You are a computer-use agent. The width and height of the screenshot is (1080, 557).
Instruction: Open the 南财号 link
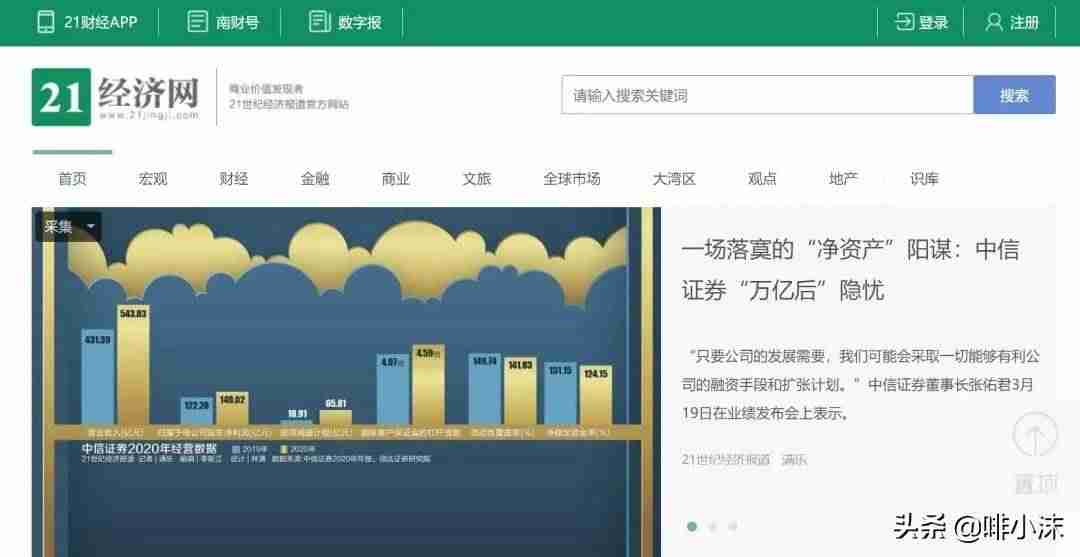point(238,22)
